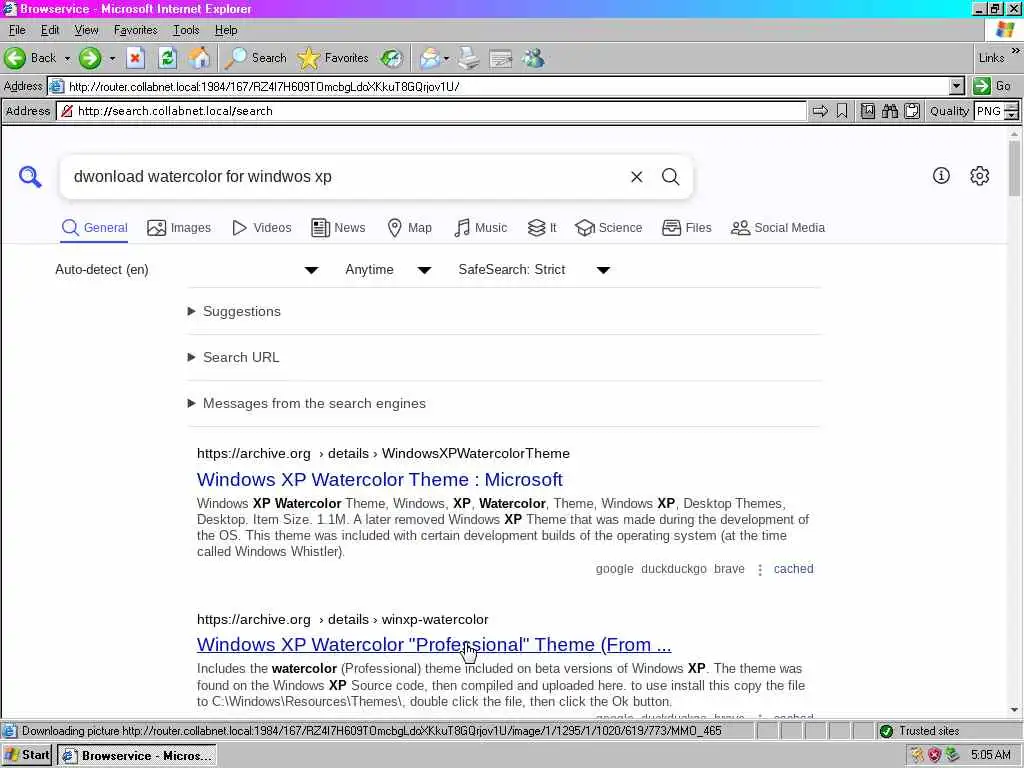Image resolution: width=1024 pixels, height=768 pixels.
Task: Switch to the Social Media tab
Action: (778, 228)
